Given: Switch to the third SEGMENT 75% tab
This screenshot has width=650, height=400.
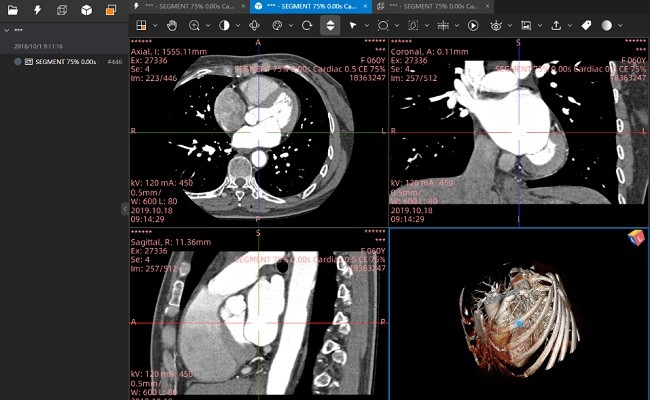Looking at the screenshot, I should coord(430,6).
